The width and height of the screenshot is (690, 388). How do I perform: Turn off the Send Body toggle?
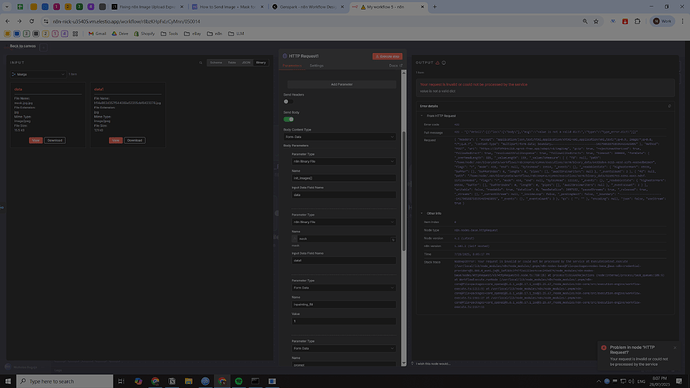tap(288, 119)
